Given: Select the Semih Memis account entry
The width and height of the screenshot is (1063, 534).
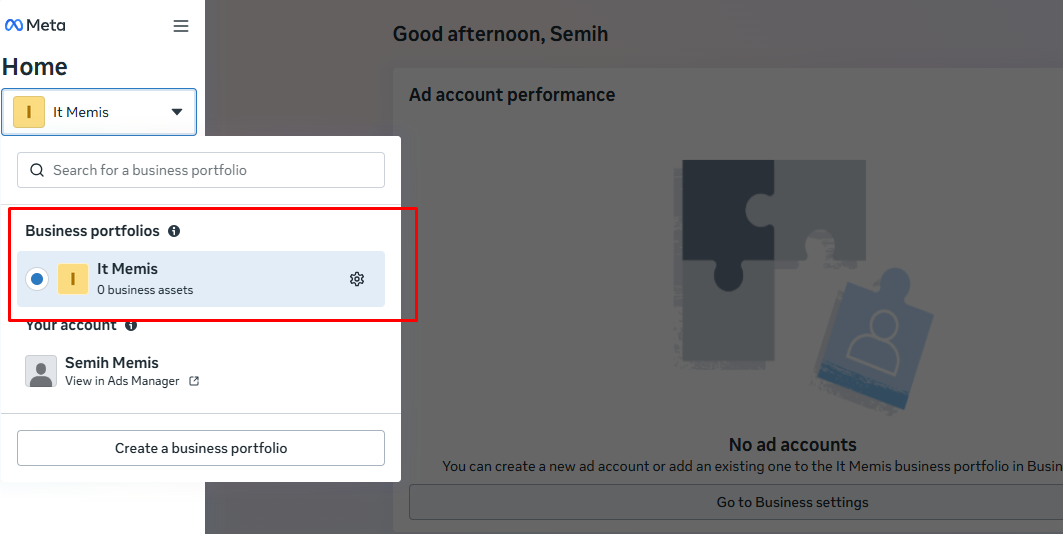Looking at the screenshot, I should pos(112,363).
